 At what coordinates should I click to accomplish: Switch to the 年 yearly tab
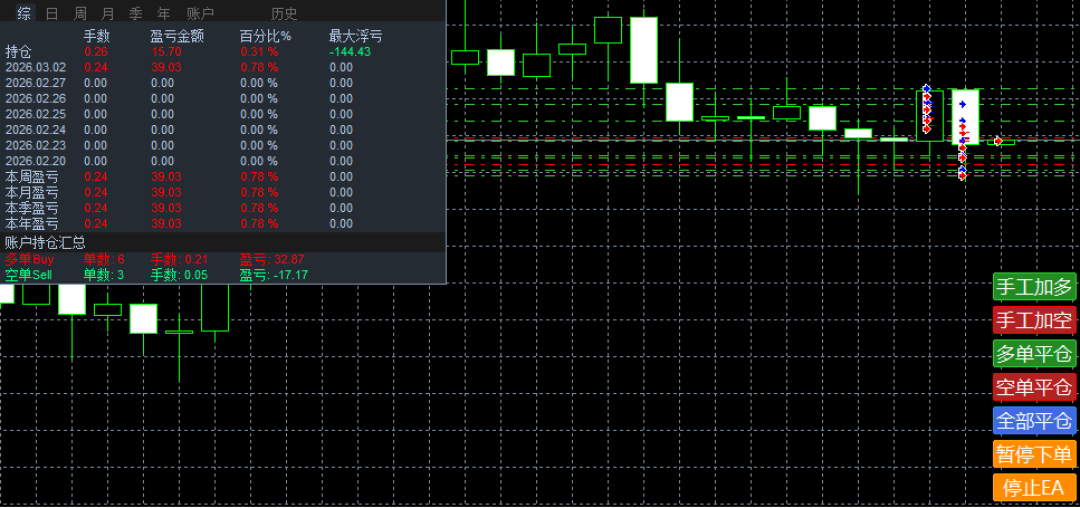(164, 13)
